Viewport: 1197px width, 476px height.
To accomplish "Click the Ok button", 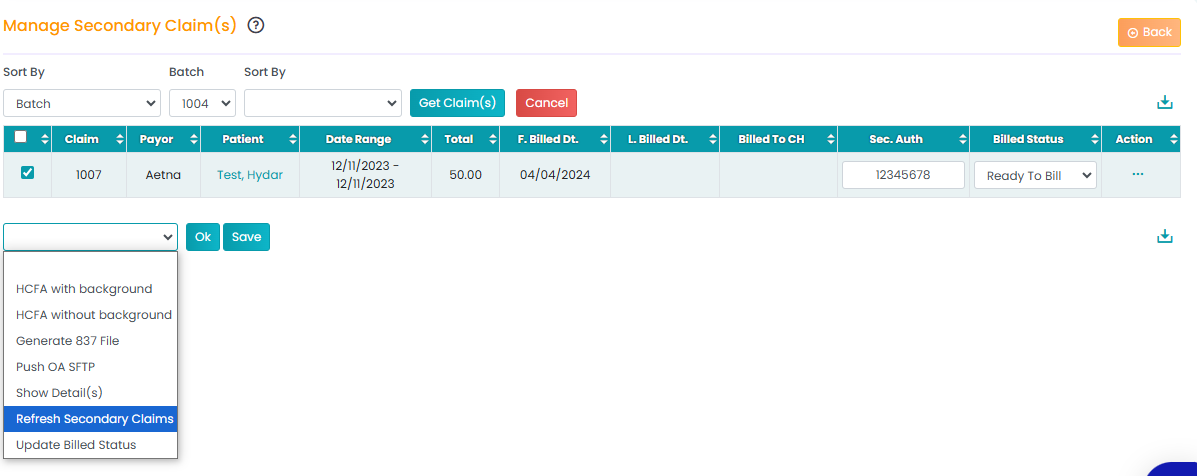I will [203, 237].
